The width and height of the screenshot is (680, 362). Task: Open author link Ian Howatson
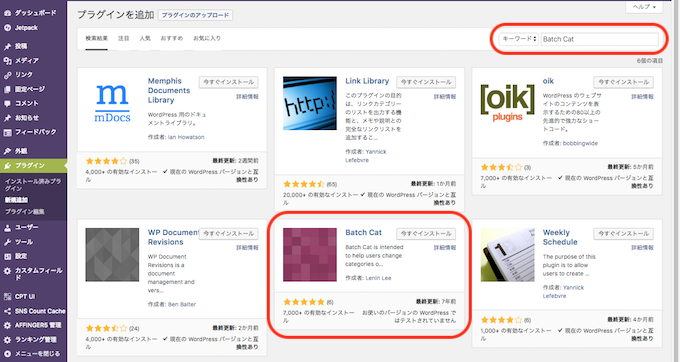[x=186, y=137]
